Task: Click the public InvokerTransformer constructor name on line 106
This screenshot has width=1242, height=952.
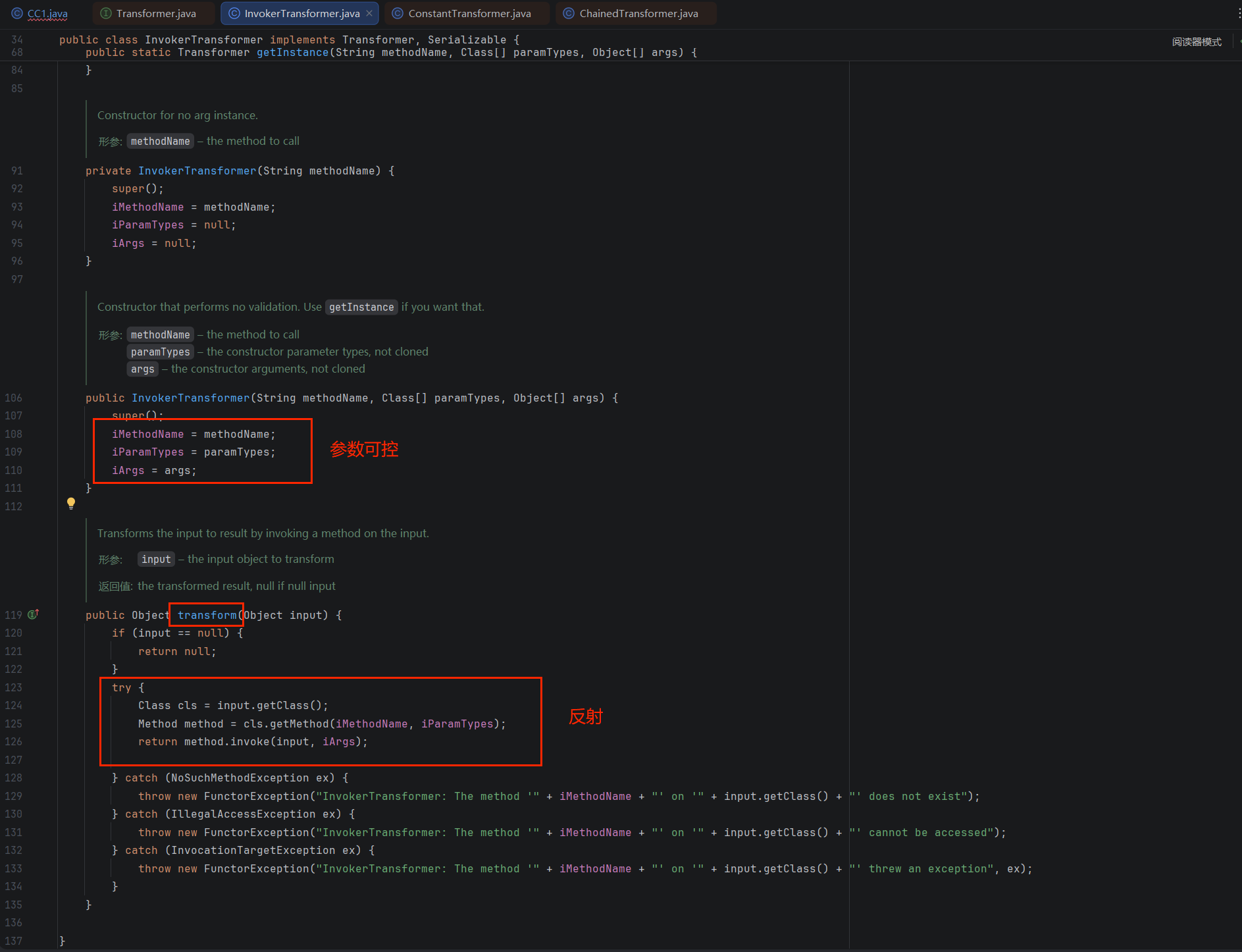Action: click(x=190, y=398)
